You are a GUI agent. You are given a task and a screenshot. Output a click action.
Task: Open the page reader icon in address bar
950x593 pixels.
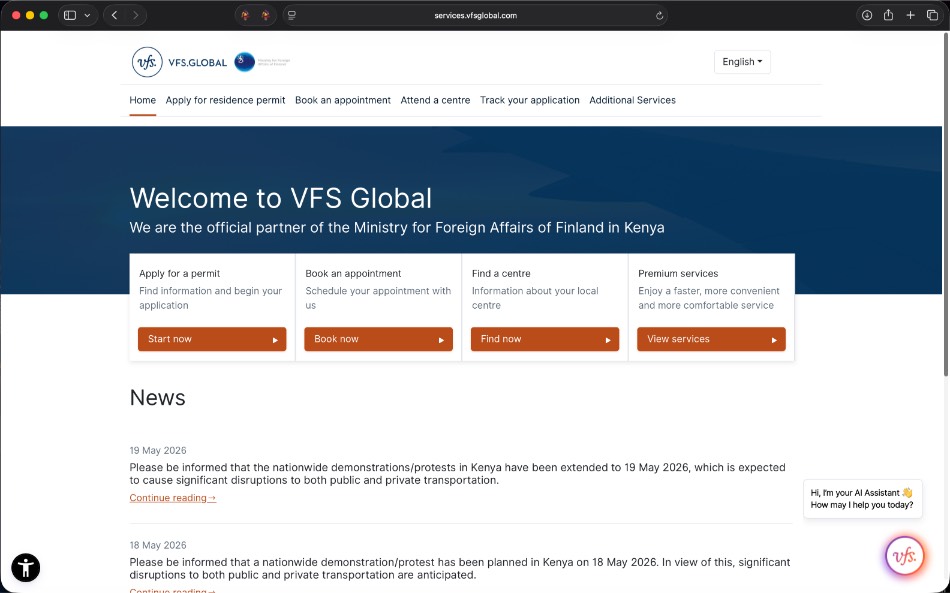tap(291, 16)
